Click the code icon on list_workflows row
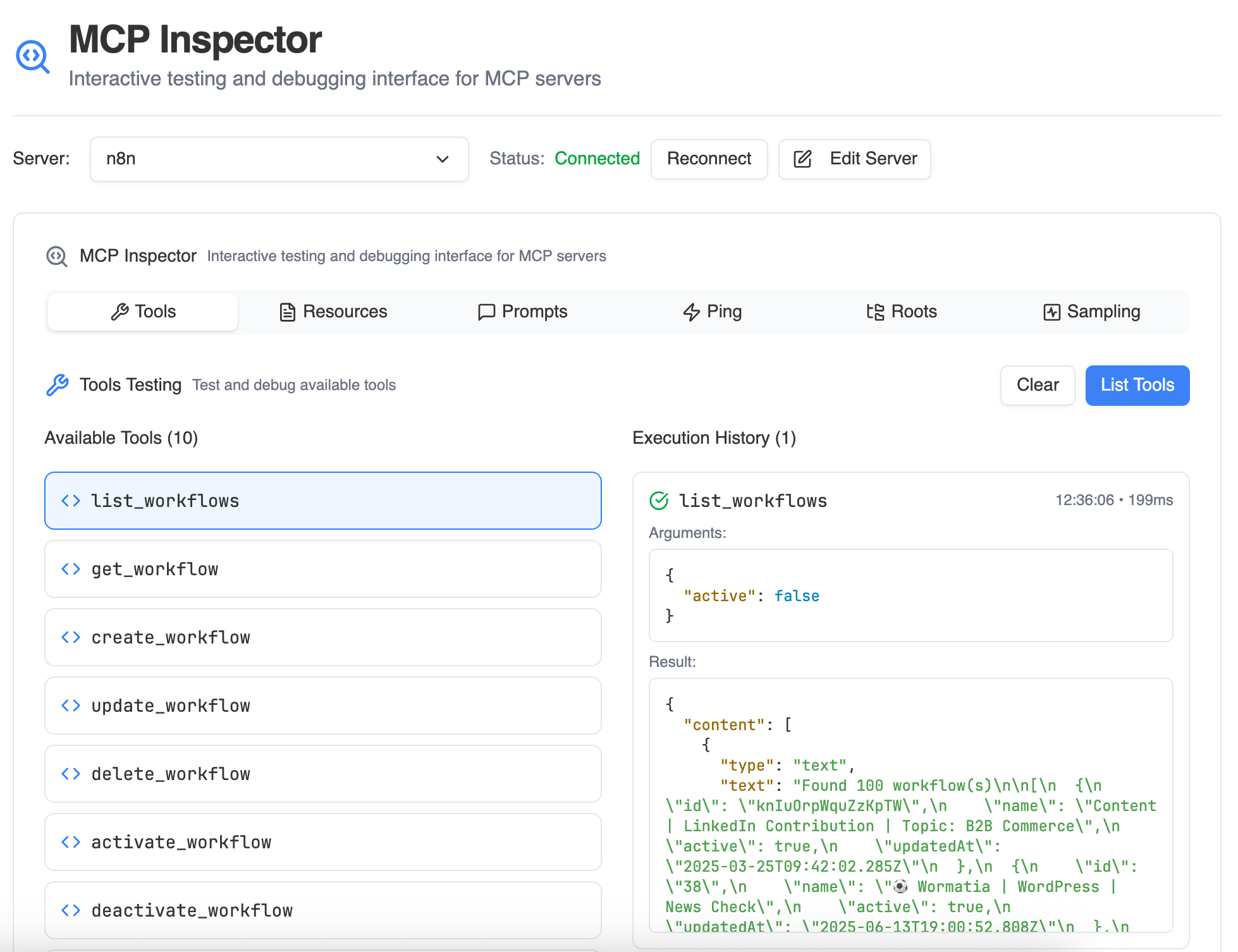Viewport: 1238px width, 952px height. (x=71, y=501)
